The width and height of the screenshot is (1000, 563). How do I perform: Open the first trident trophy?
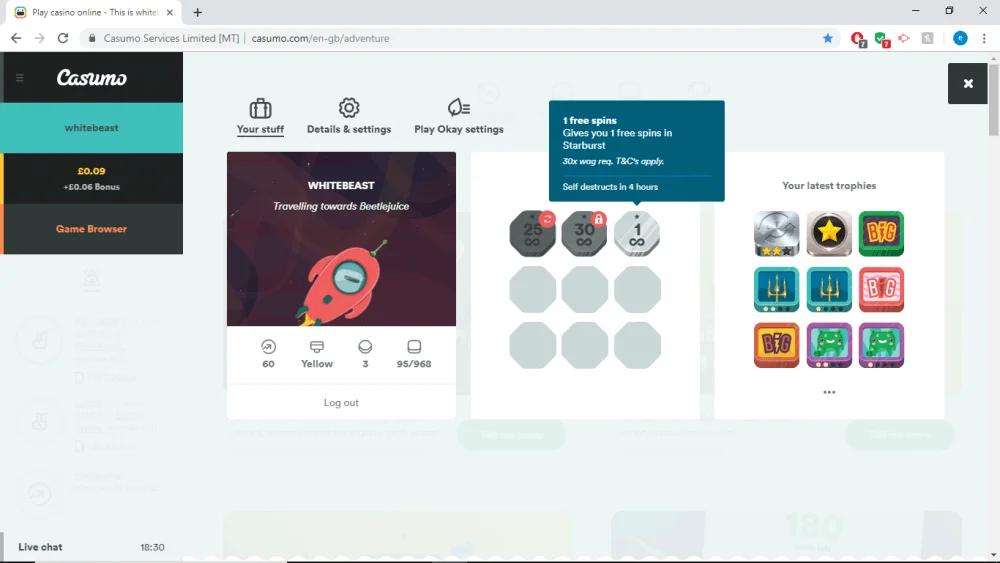pyautogui.click(x=776, y=289)
